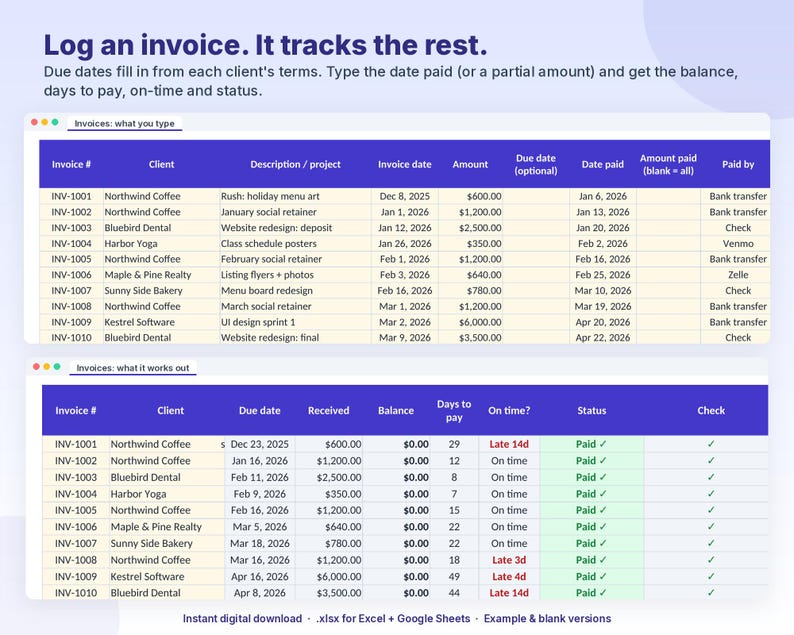Screen dimensions: 794x635
Task: Click the 'Due date (optional)' column header
Action: 536,164
